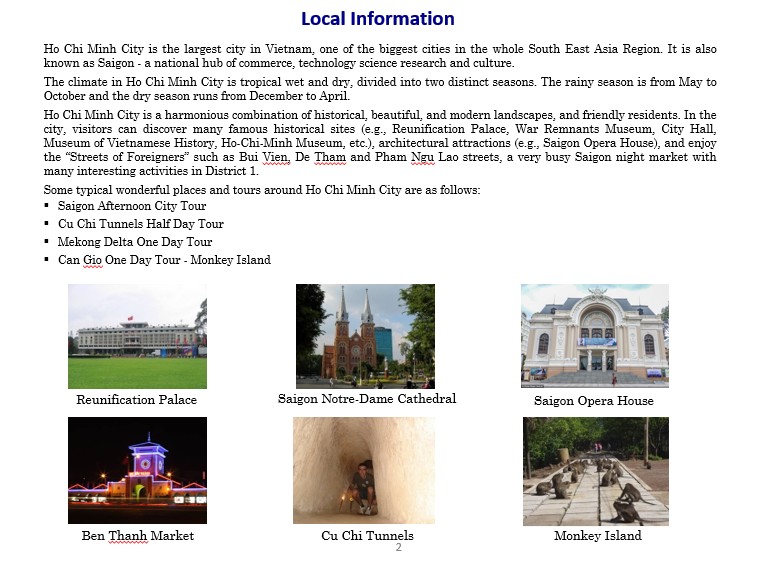Click the "Cu Chi Tunnels" caption
Image resolution: width=758 pixels, height=567 pixels.
367,536
